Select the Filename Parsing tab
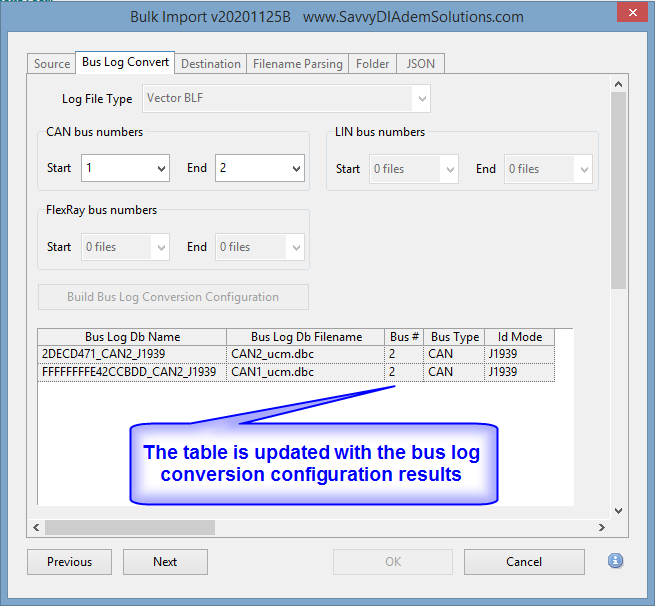This screenshot has width=655, height=606. (297, 63)
